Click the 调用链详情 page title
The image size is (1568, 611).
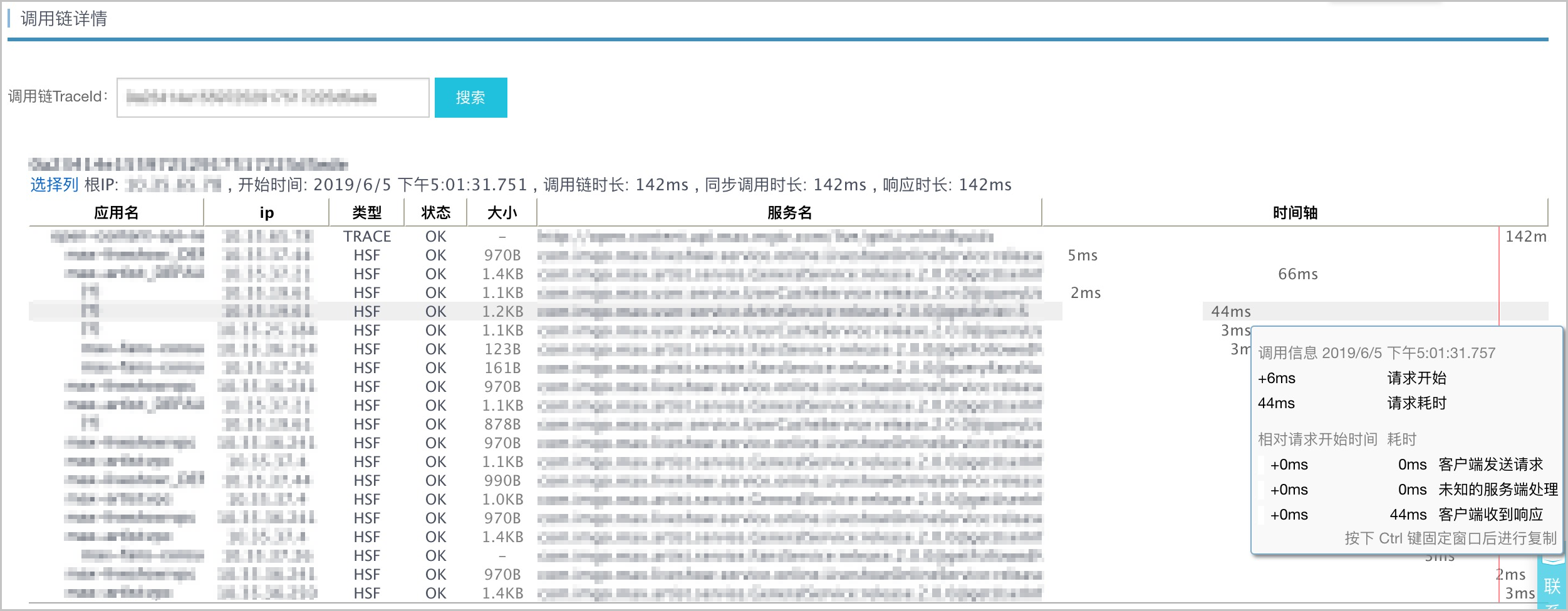coord(64,19)
